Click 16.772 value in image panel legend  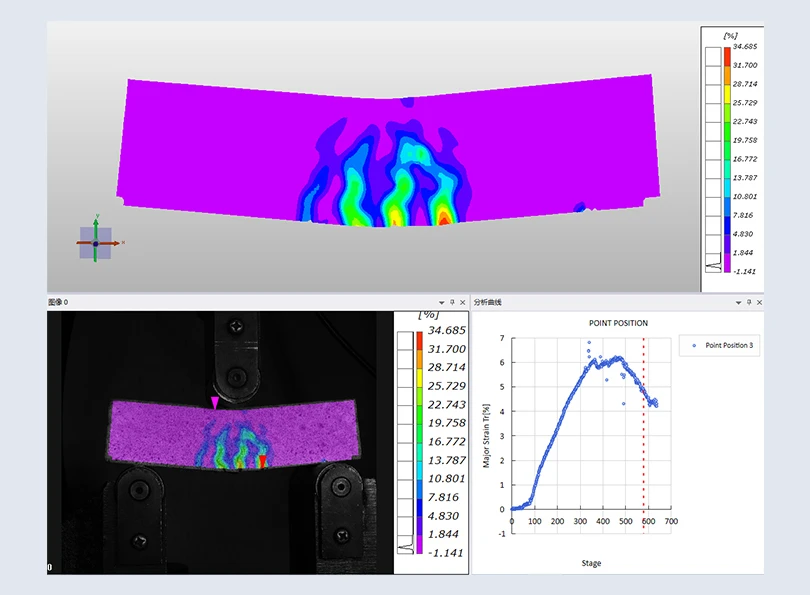(447, 442)
